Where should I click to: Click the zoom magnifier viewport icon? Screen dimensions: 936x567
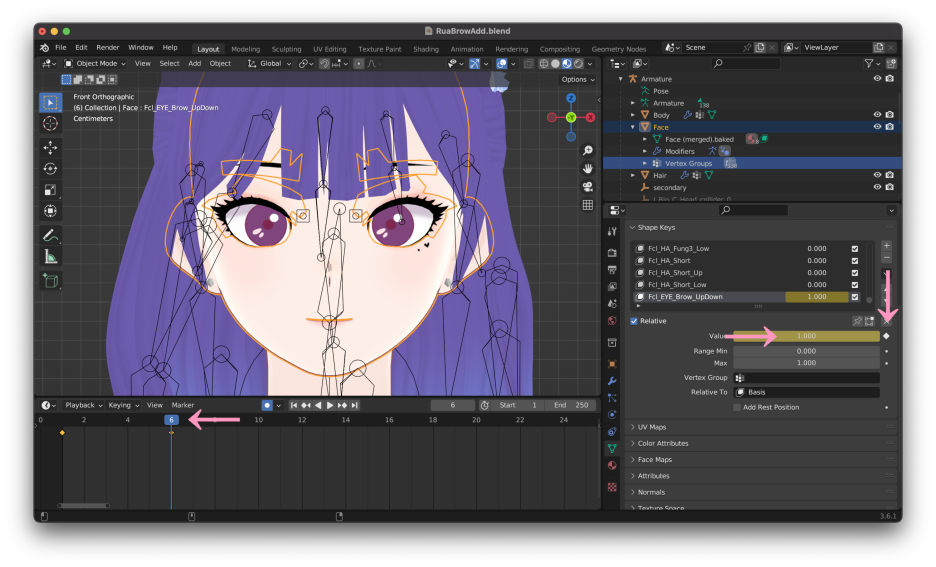tap(588, 150)
